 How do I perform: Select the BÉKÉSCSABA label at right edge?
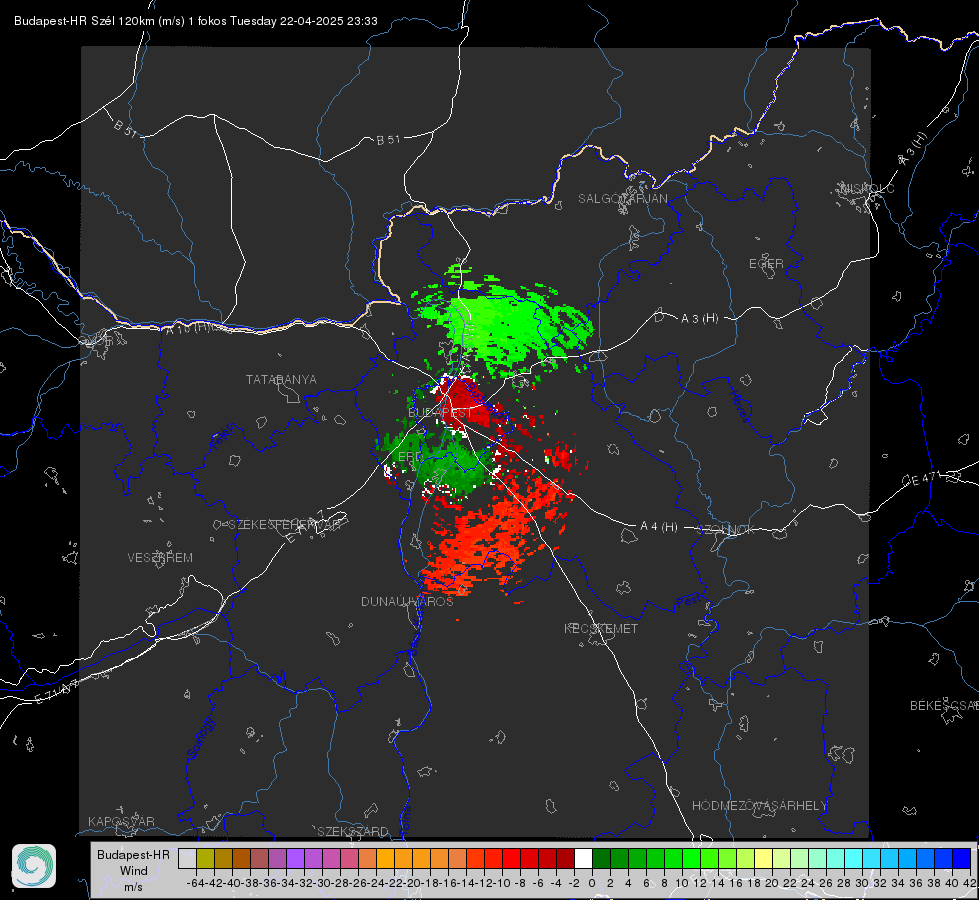(944, 705)
